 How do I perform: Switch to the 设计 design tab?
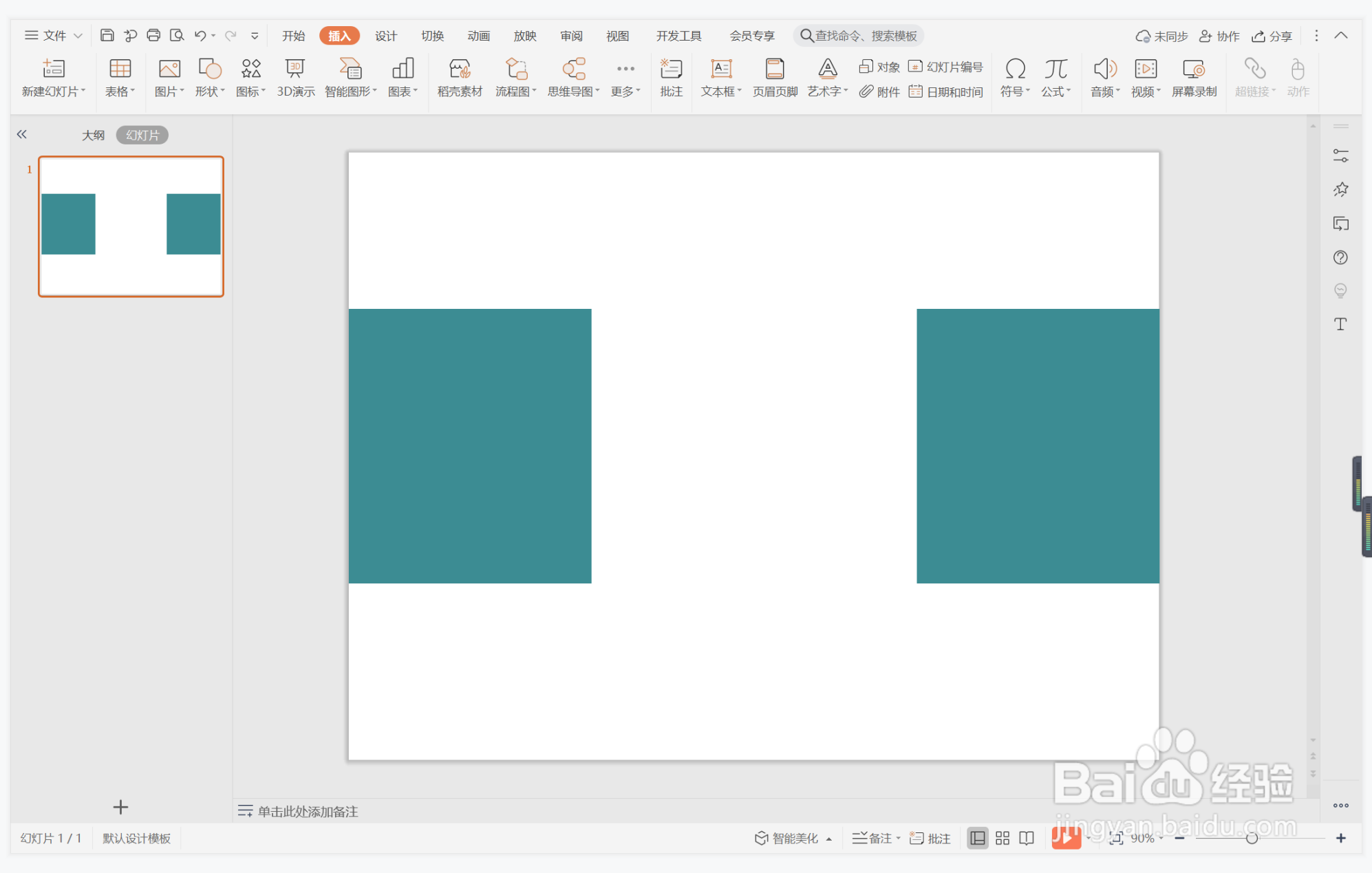point(385,36)
